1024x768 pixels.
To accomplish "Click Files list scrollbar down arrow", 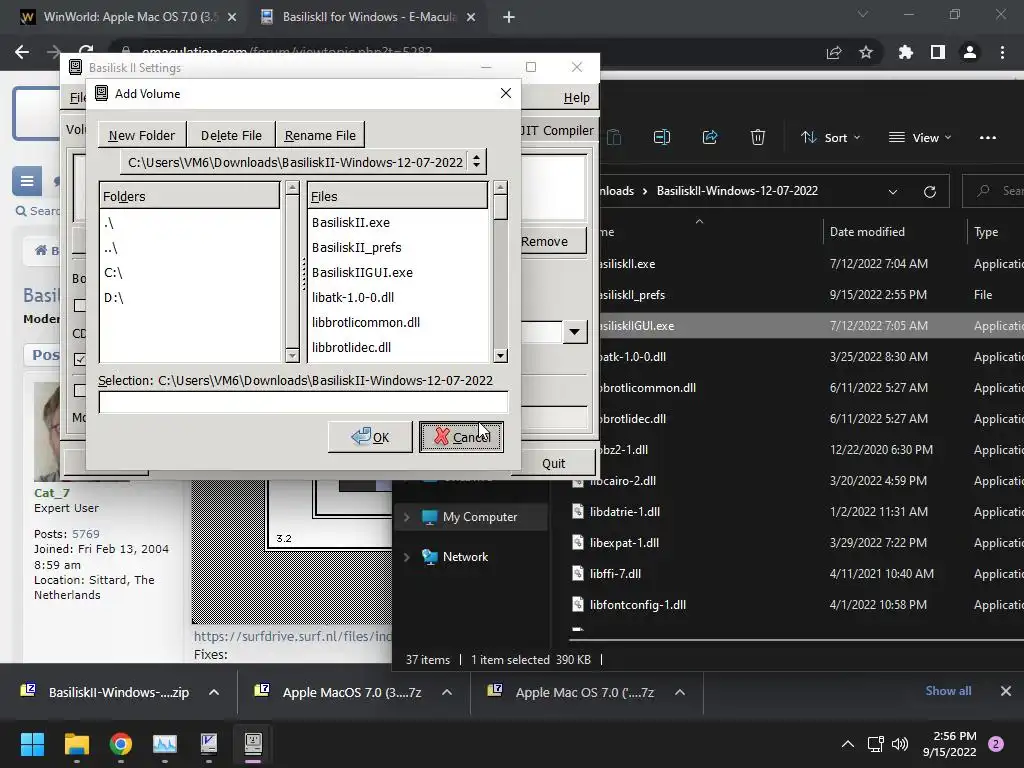I will point(500,356).
